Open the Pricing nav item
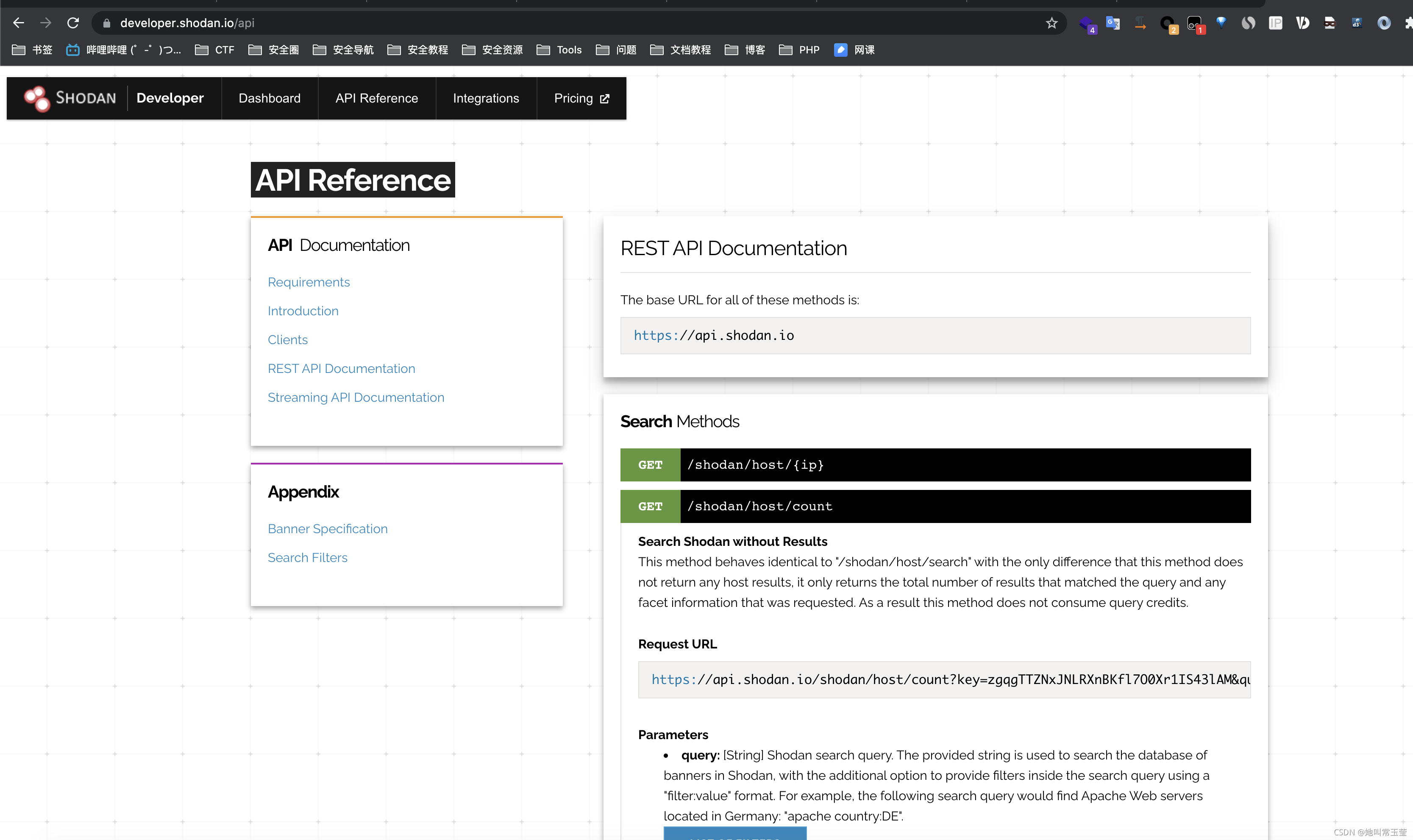1413x840 pixels. [x=581, y=98]
